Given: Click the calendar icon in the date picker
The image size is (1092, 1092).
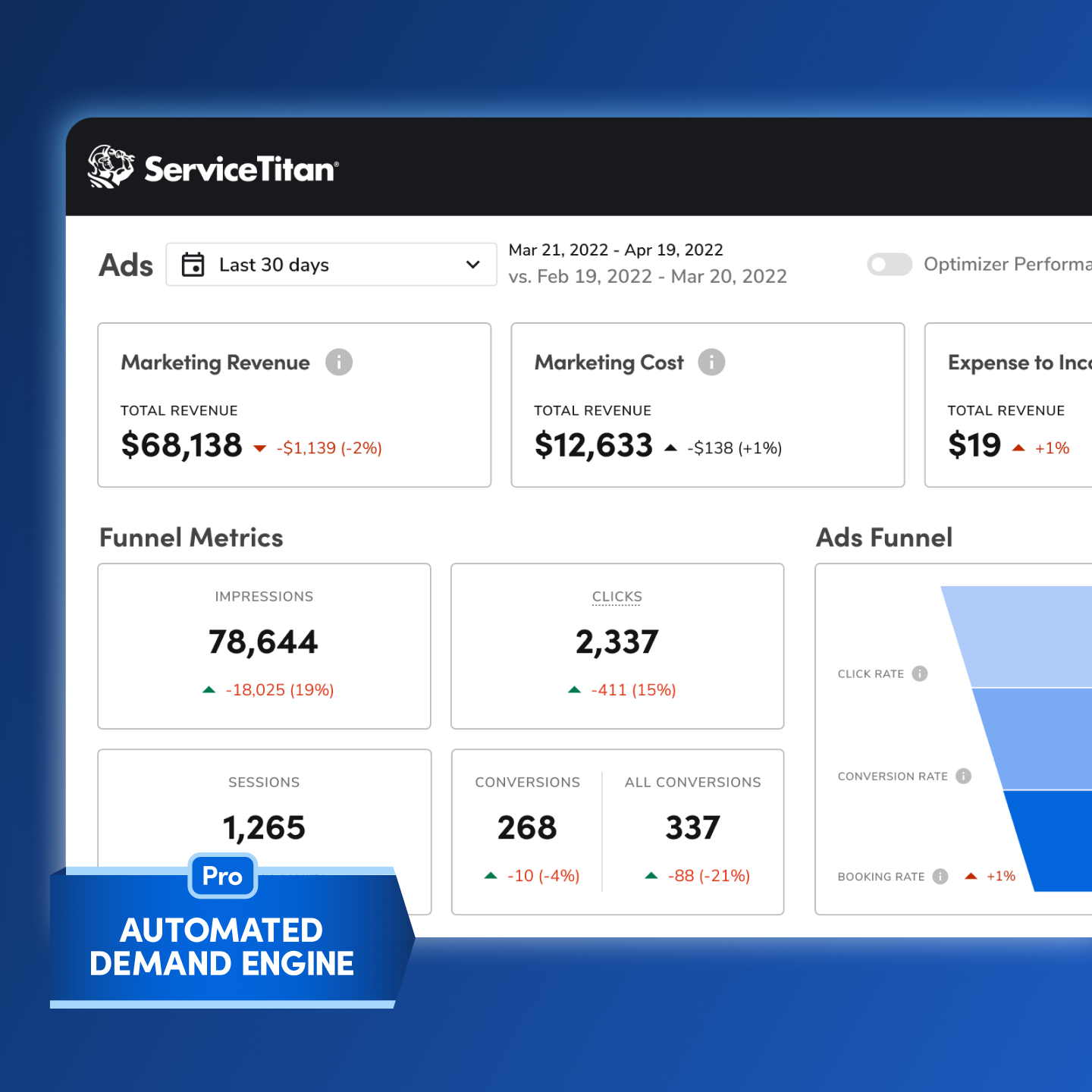Looking at the screenshot, I should pos(193,264).
